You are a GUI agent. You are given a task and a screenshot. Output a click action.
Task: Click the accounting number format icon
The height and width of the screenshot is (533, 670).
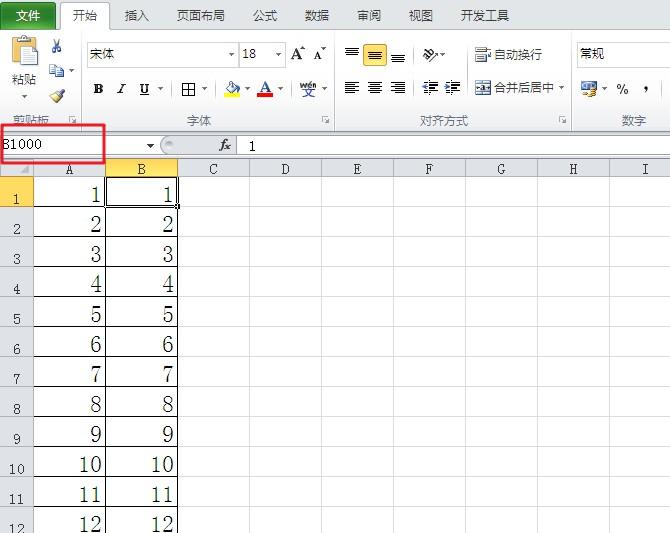(589, 89)
